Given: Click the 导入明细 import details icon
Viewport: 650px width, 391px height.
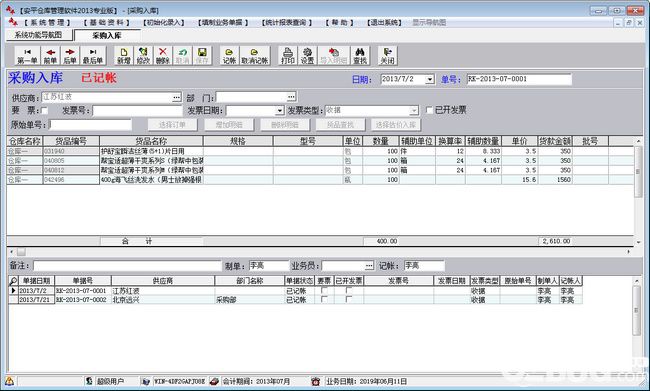Looking at the screenshot, I should pyautogui.click(x=333, y=56).
